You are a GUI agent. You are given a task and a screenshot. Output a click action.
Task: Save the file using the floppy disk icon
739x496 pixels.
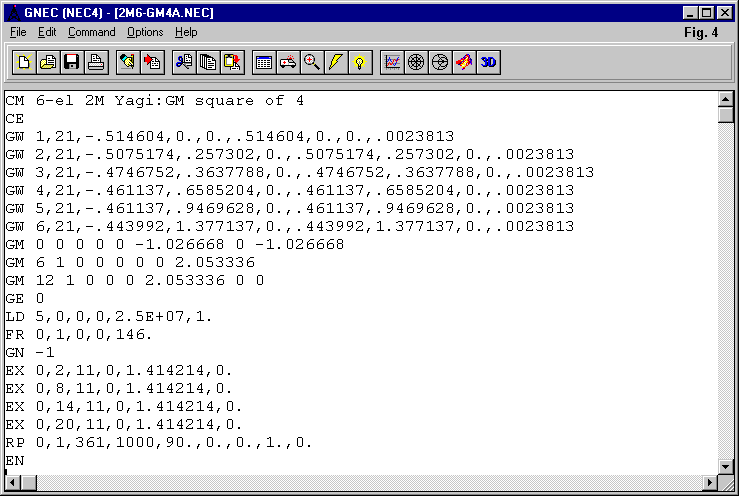(72, 62)
